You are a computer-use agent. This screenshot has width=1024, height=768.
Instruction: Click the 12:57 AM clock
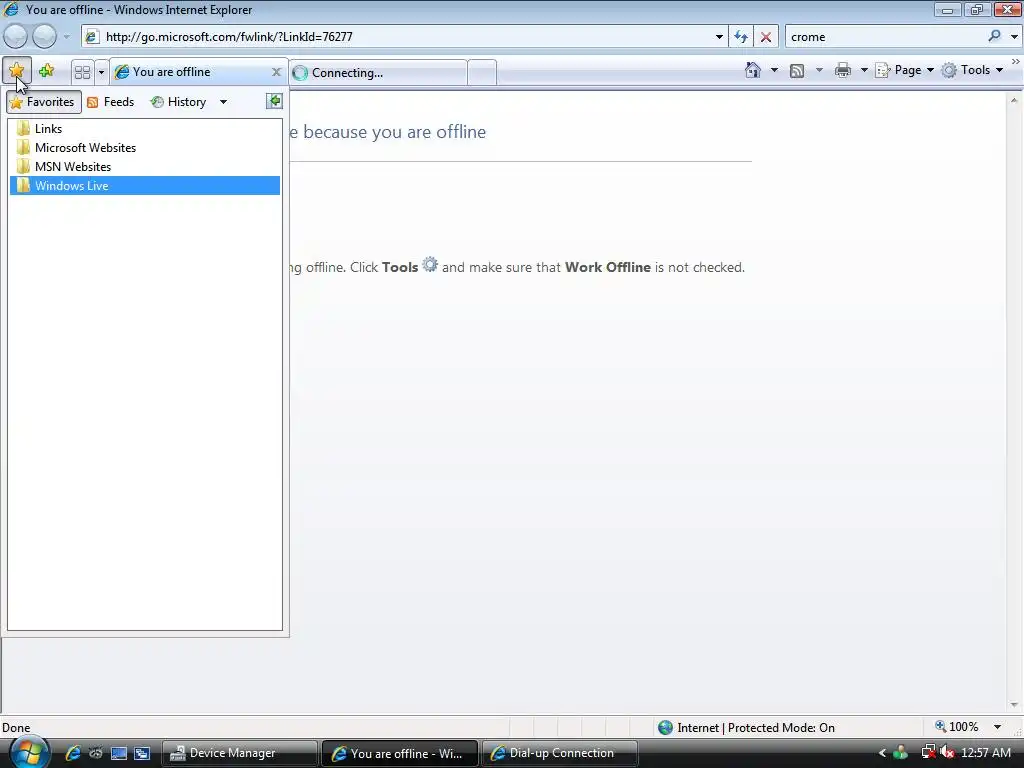(x=986, y=753)
